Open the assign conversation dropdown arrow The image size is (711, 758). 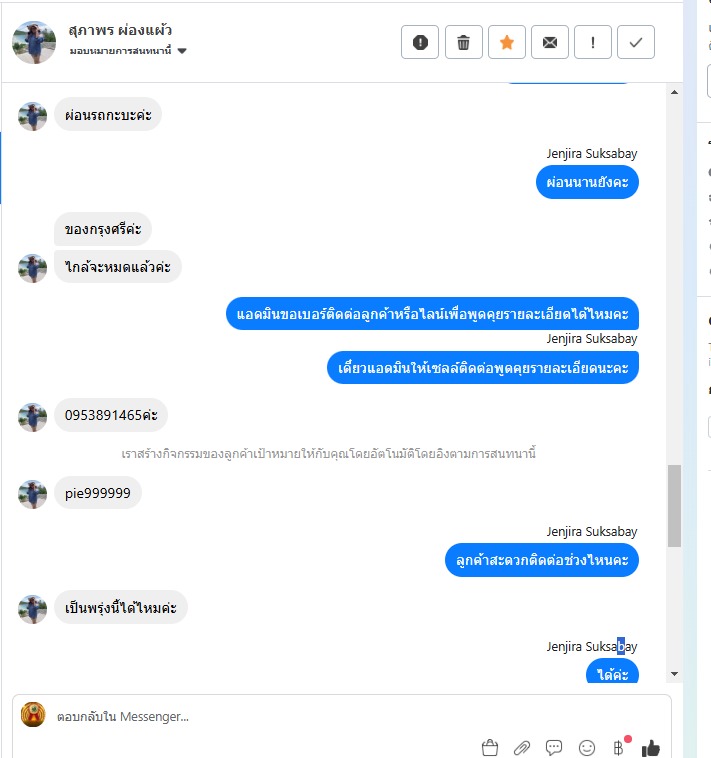click(182, 51)
